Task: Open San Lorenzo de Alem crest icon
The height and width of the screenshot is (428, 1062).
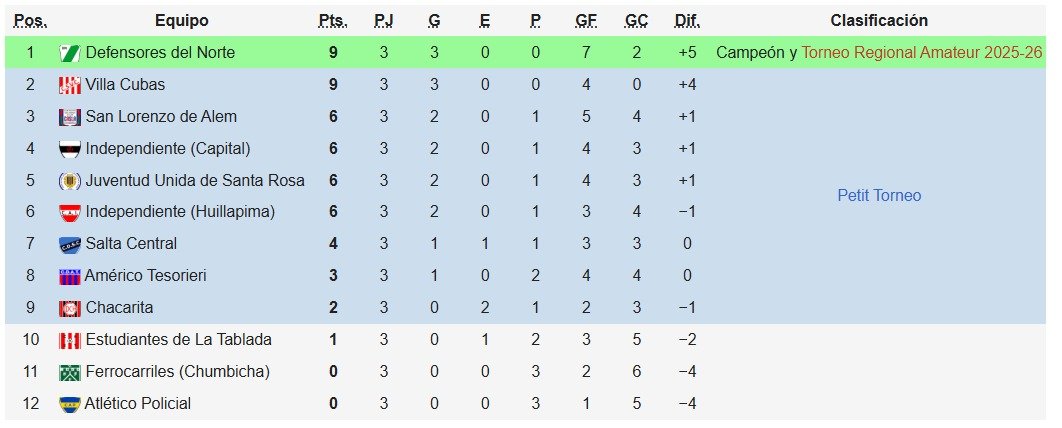Action: pos(70,116)
